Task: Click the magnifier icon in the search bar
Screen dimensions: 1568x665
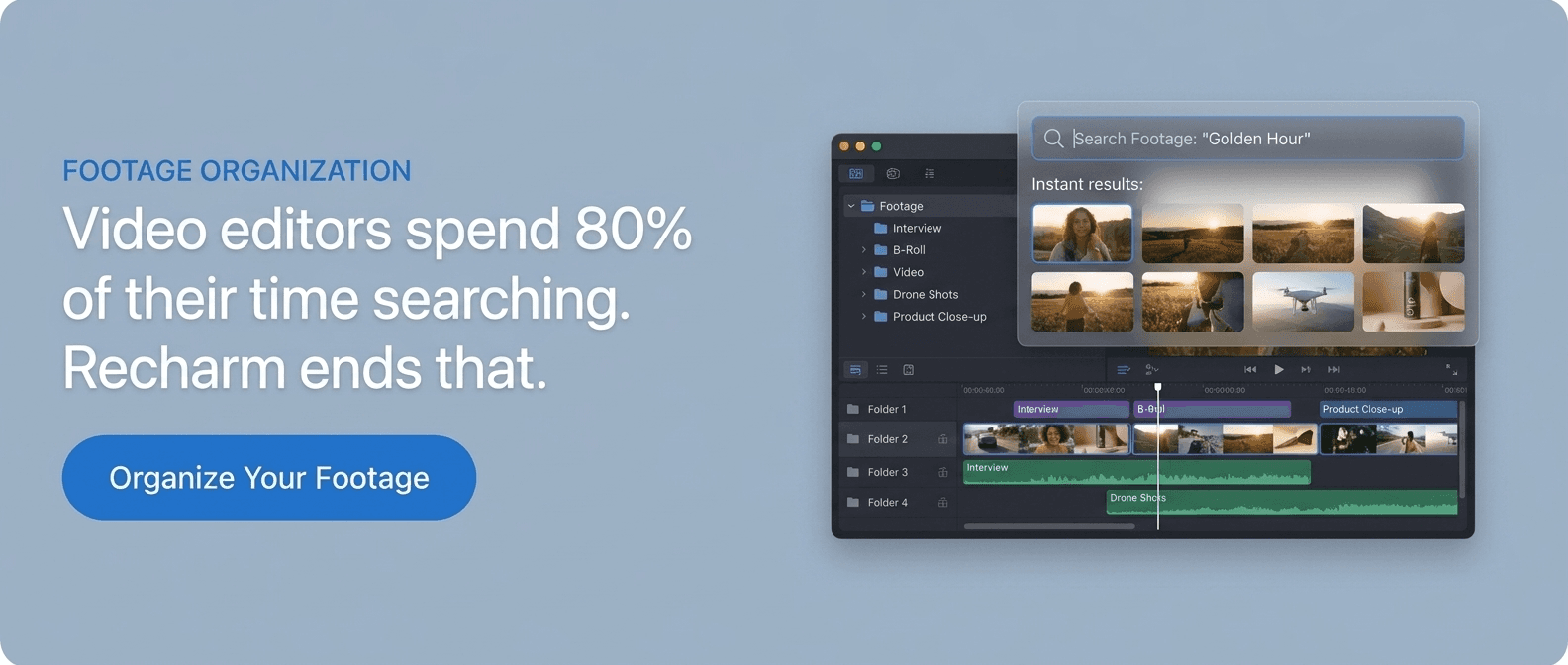Action: (1053, 139)
